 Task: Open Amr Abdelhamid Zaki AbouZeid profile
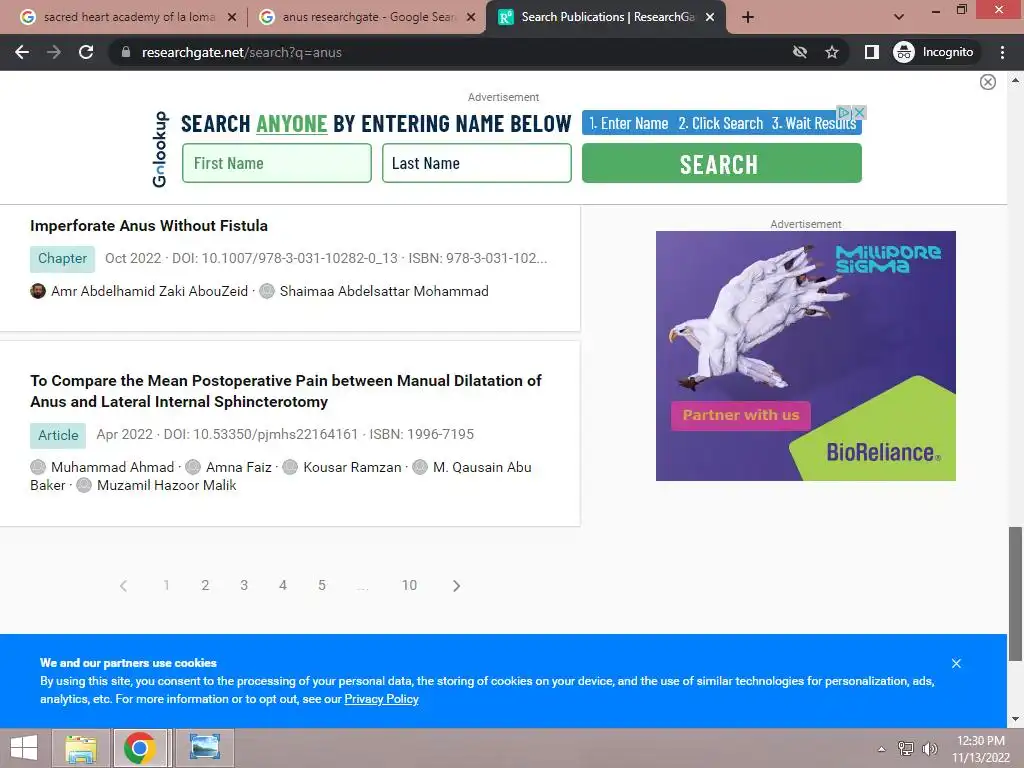pos(150,291)
